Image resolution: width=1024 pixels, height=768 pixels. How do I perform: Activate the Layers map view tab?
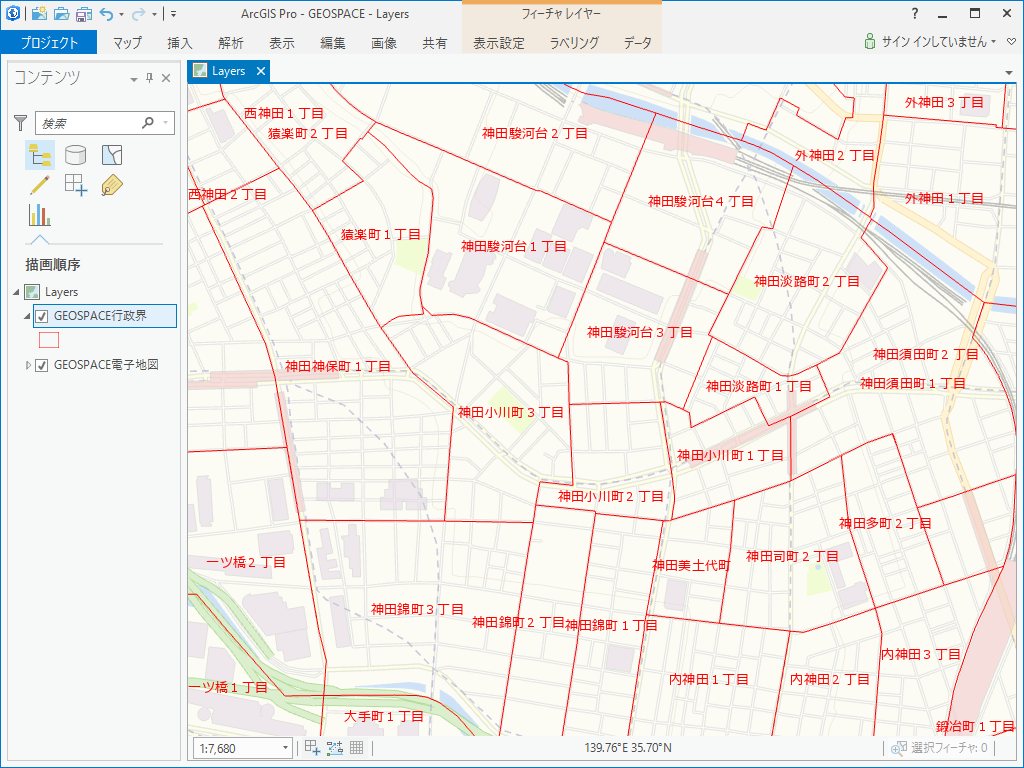pyautogui.click(x=229, y=71)
